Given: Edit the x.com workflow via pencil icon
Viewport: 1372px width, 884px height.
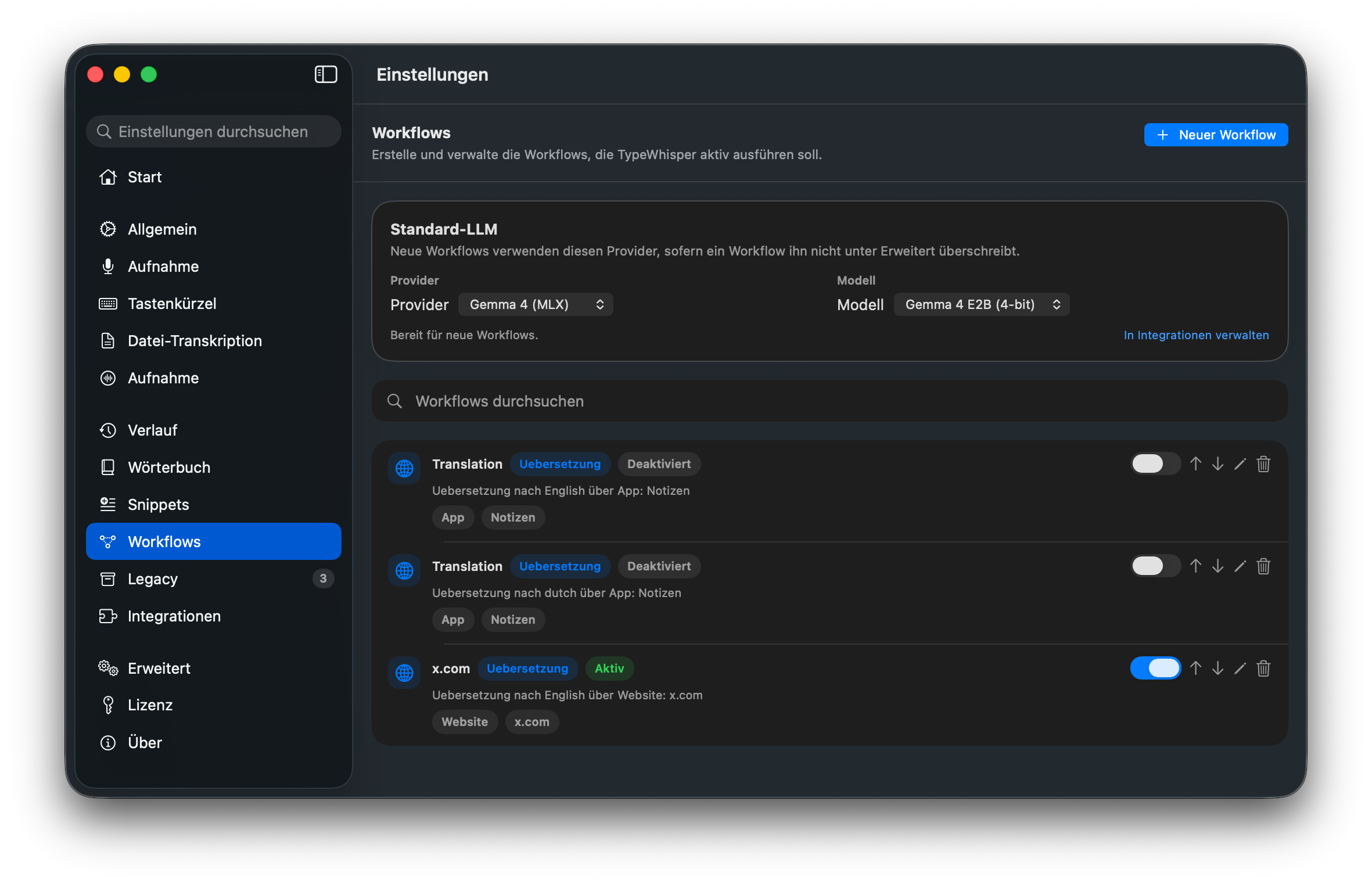Looking at the screenshot, I should 1240,669.
